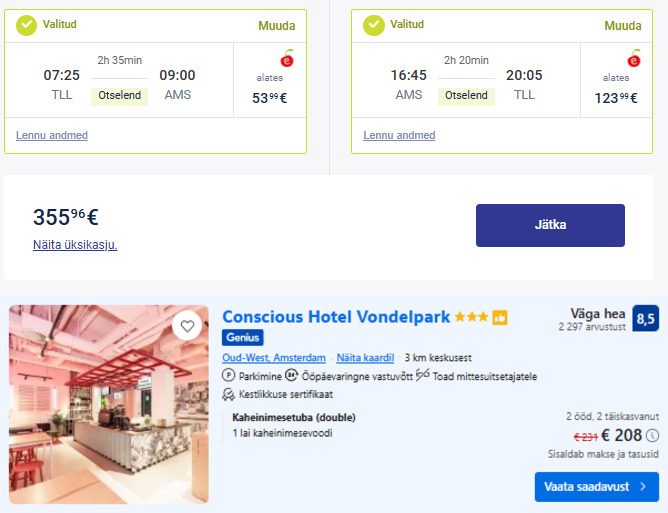The width and height of the screenshot is (668, 513).
Task: Click the price info icon beside € 208
Action: pyautogui.click(x=653, y=435)
